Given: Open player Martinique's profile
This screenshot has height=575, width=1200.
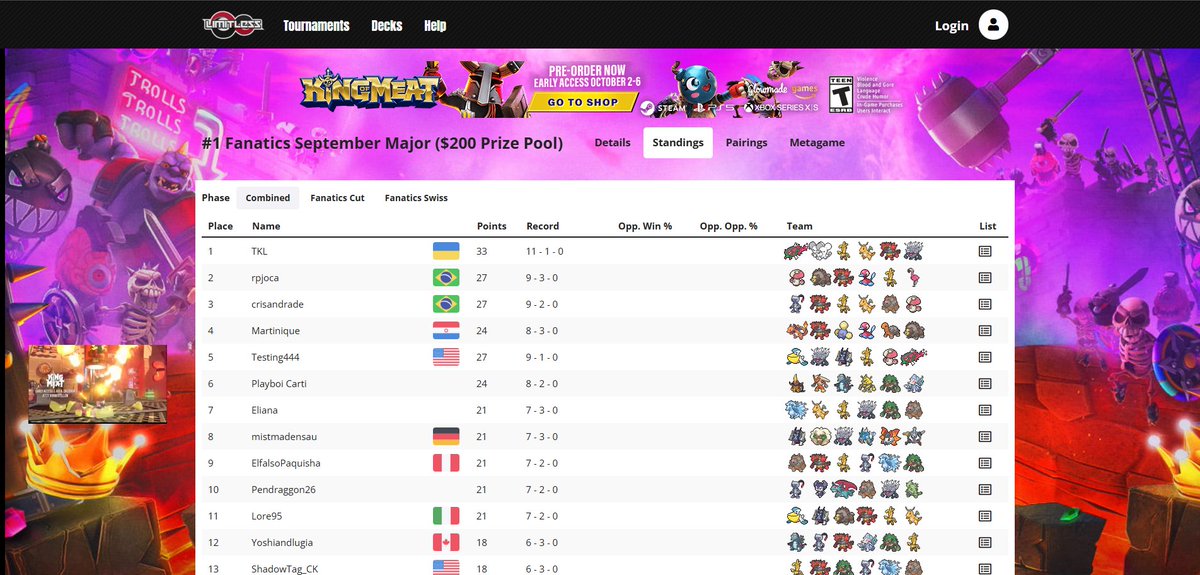Looking at the screenshot, I should 275,331.
